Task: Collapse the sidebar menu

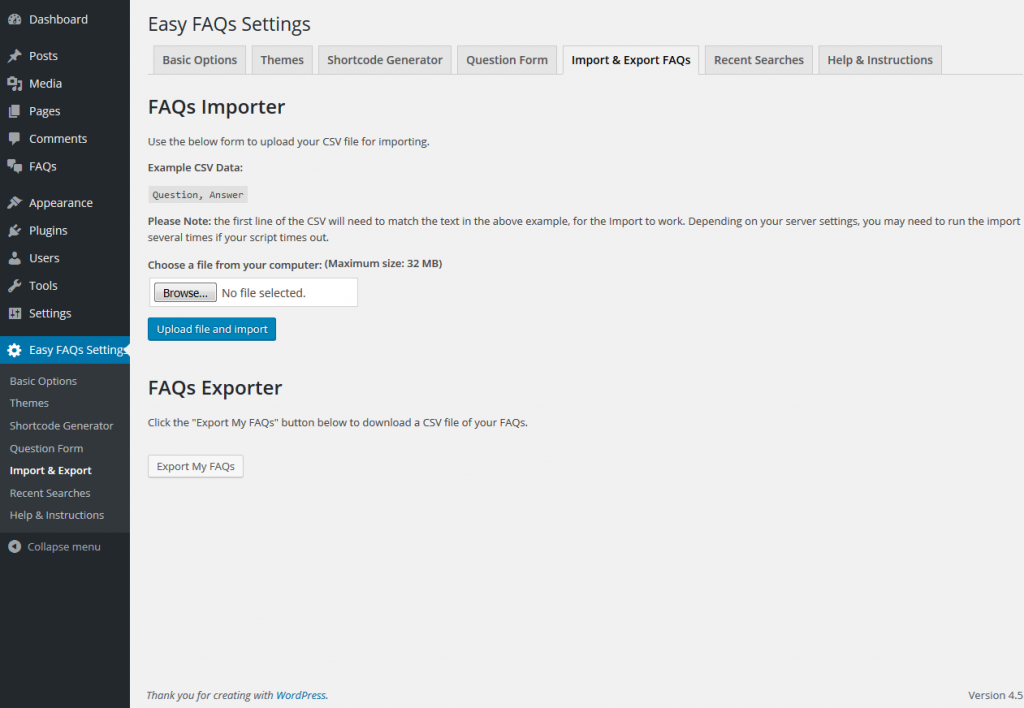Action: pyautogui.click(x=54, y=547)
